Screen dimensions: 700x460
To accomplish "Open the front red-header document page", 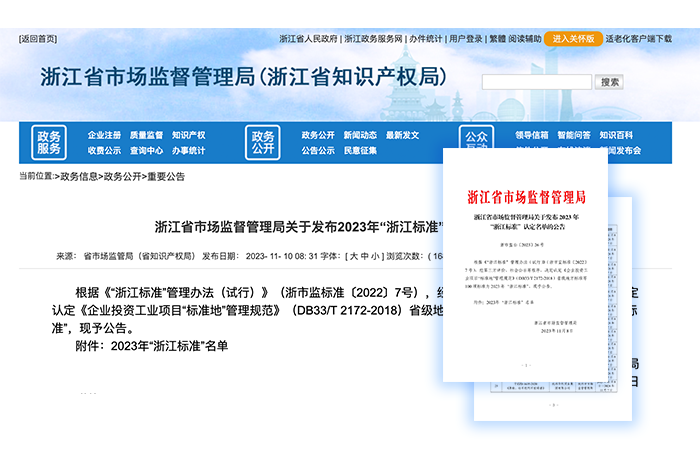I will [x=525, y=265].
